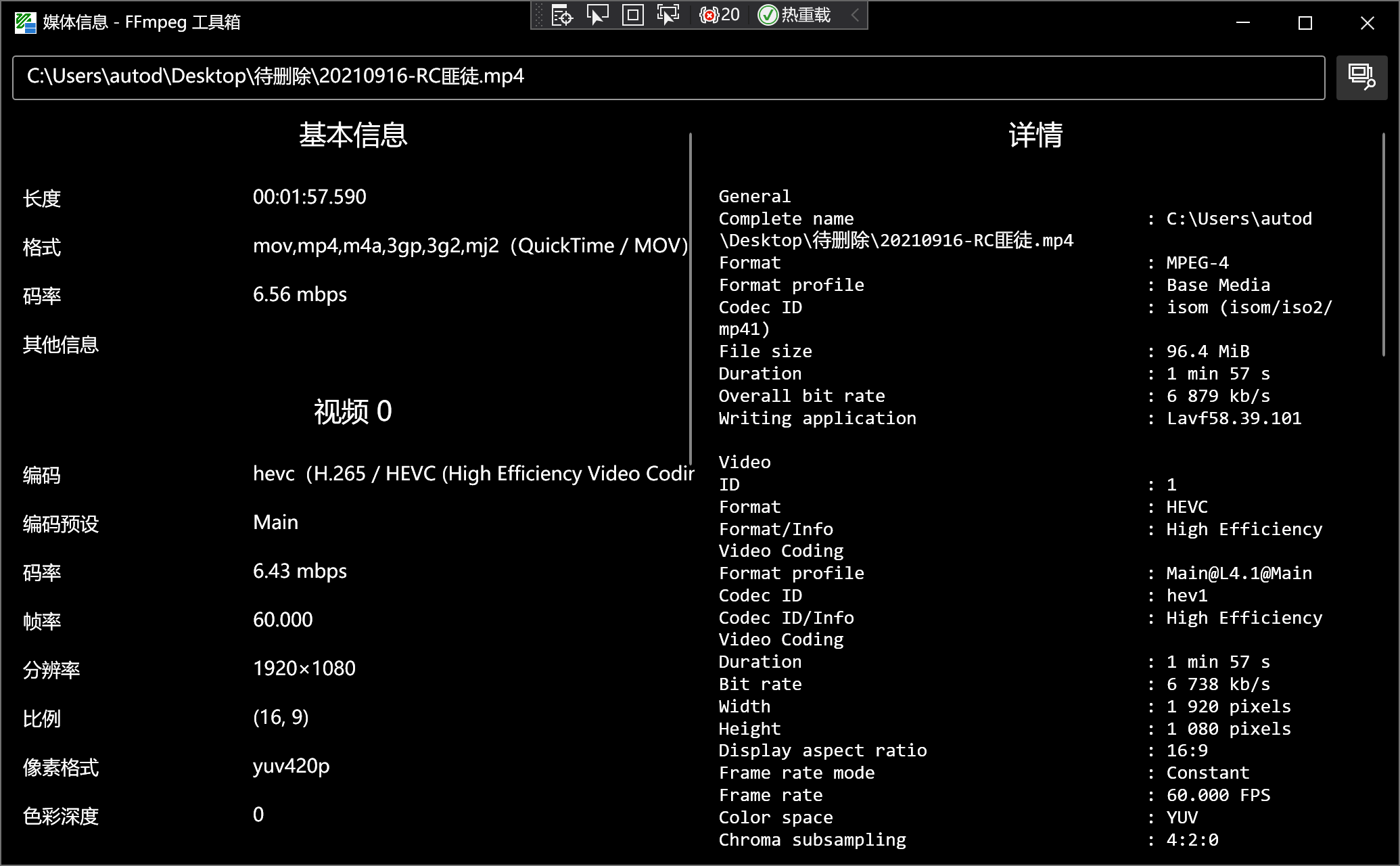Collapse the debug toolbar with the chevron
The width and height of the screenshot is (1400, 866).
[x=855, y=15]
